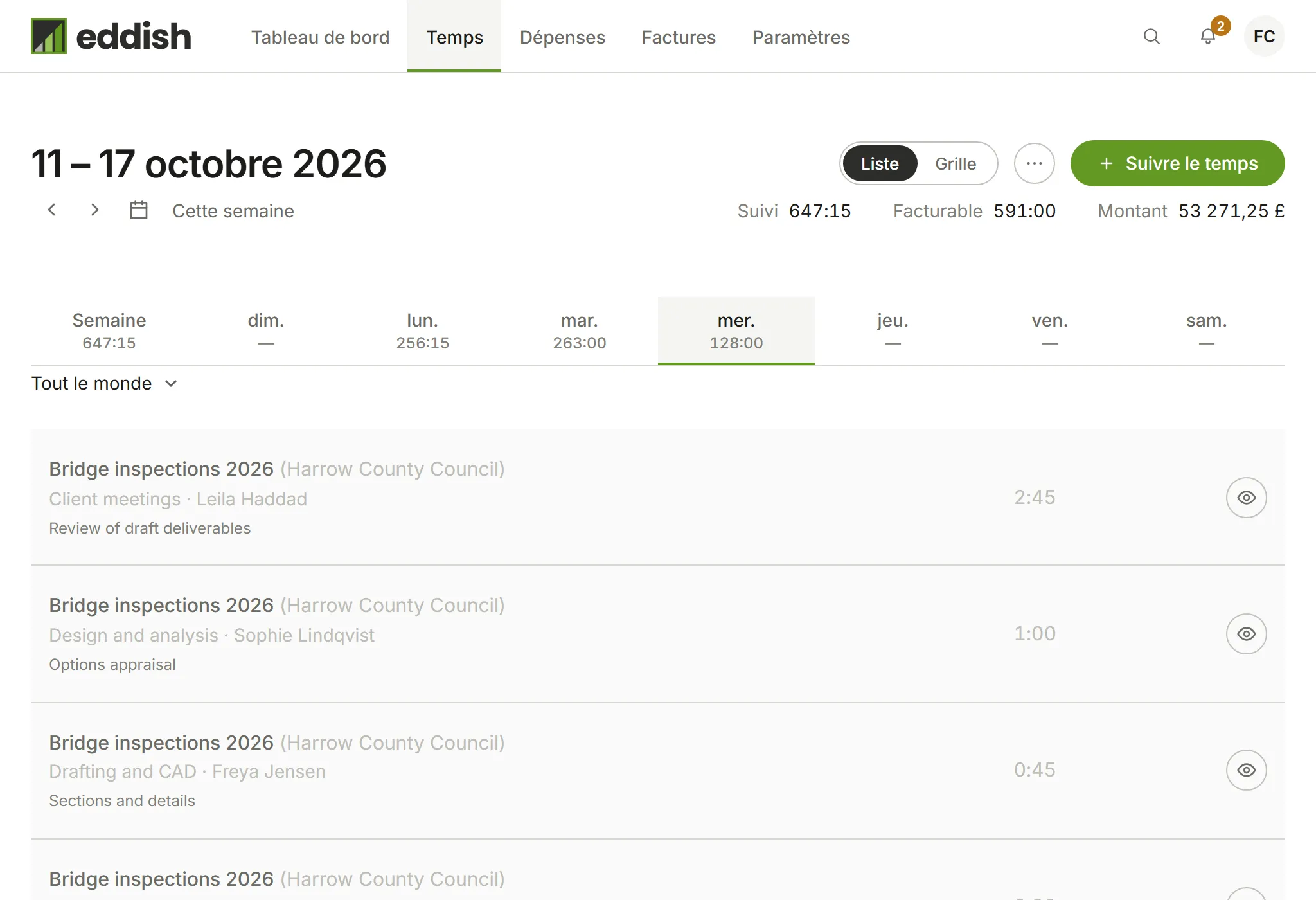Open the Bridge inspections Client meetings entry
The width and height of the screenshot is (1316, 900).
click(x=658, y=498)
